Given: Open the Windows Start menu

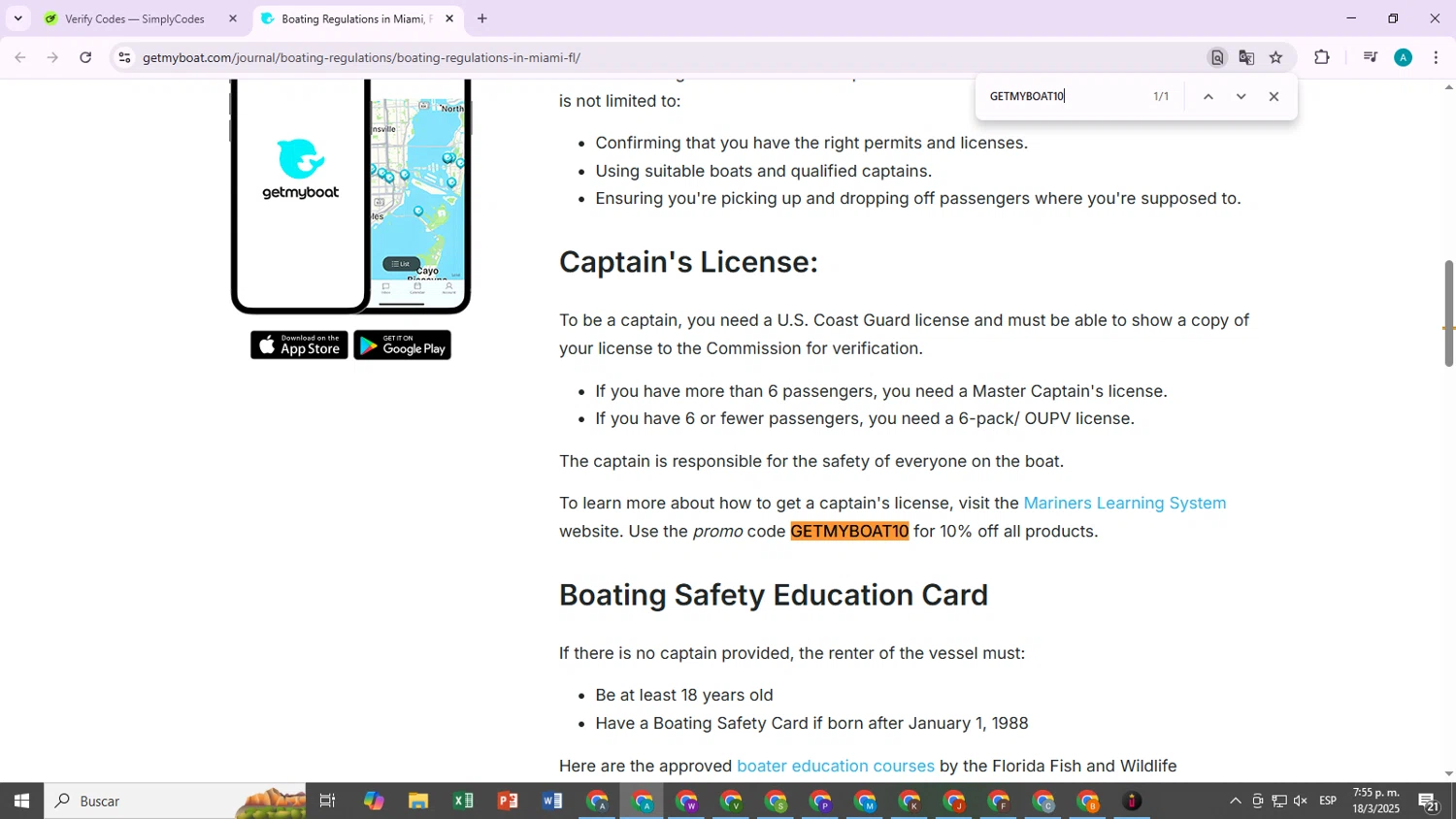Looking at the screenshot, I should pos(21,802).
